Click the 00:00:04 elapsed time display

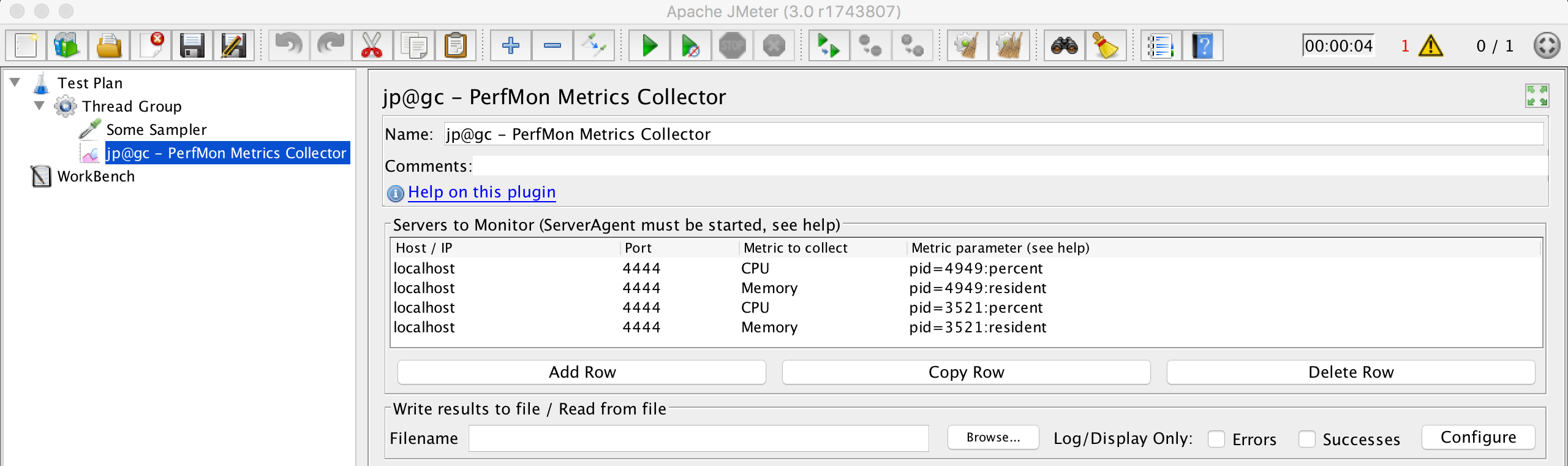click(x=1338, y=46)
